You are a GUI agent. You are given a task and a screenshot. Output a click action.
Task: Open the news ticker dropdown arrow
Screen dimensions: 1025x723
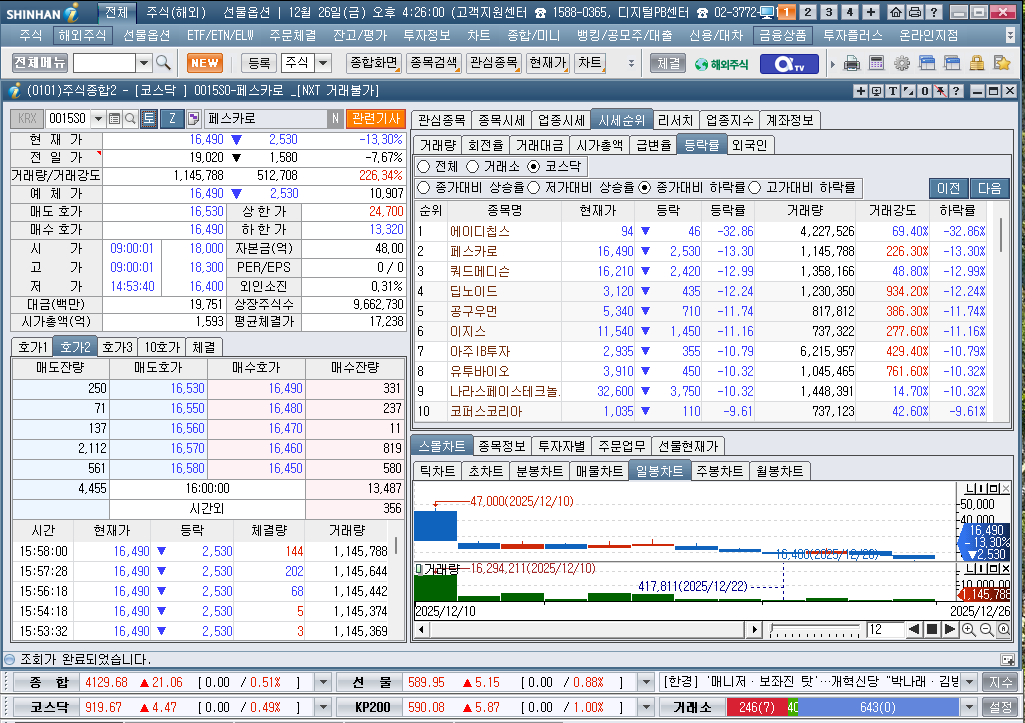pos(969,682)
